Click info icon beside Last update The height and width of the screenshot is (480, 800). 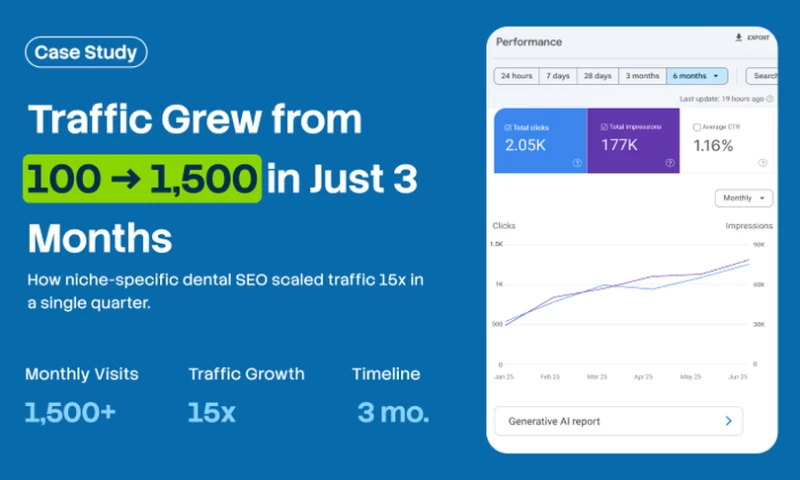[x=770, y=99]
